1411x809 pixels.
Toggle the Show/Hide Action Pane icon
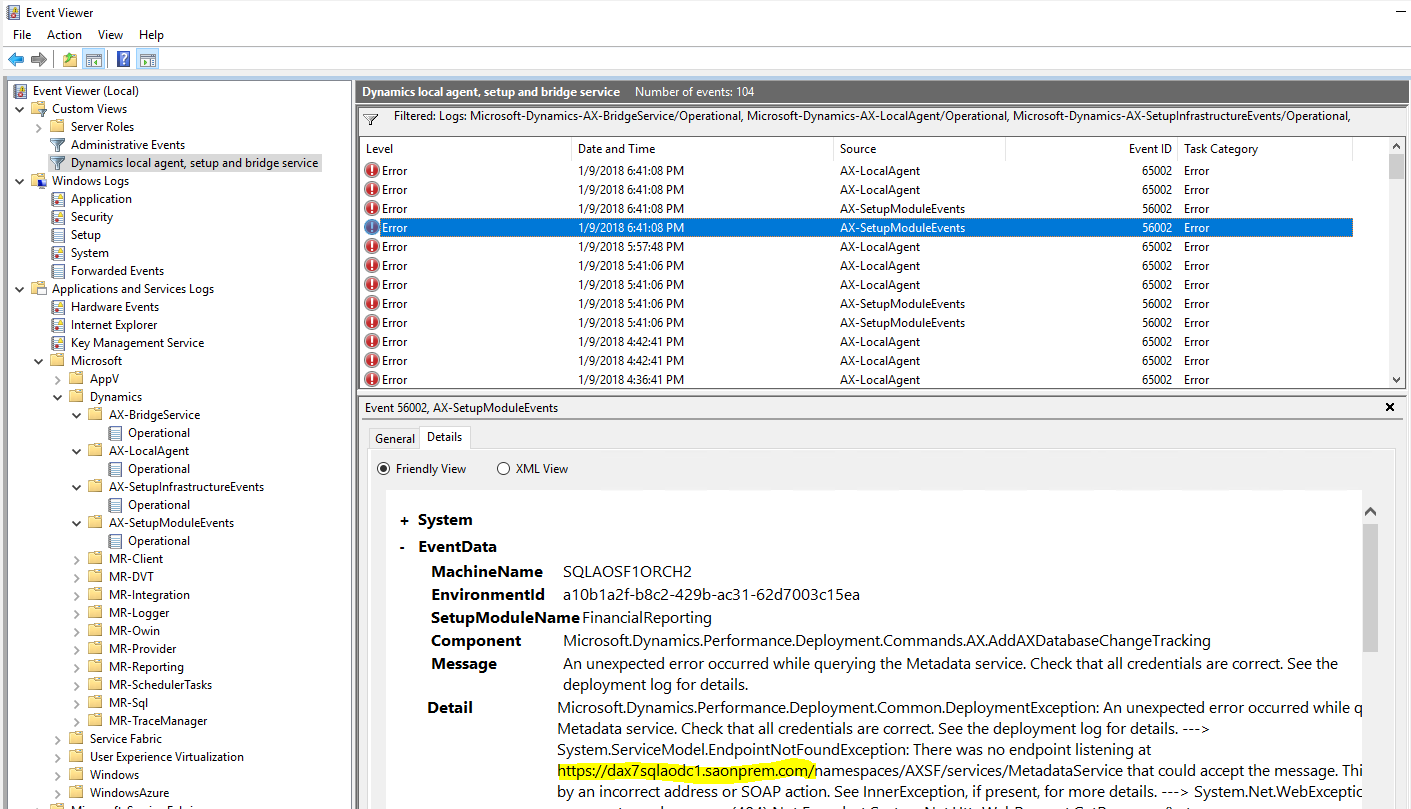click(x=147, y=60)
